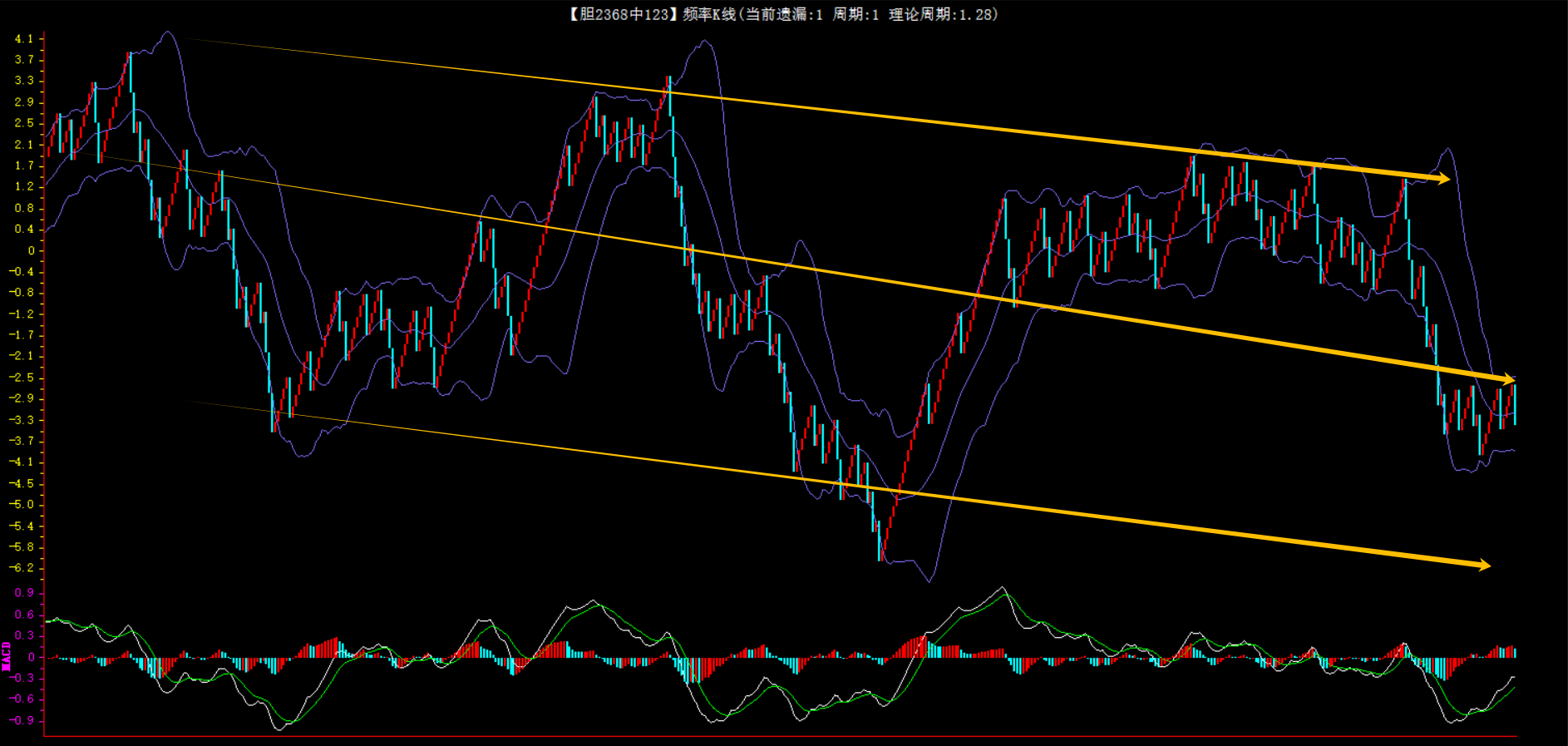The image size is (1568, 746).
Task: Click the 0.9 label on the MACD axis
Action: [x=24, y=593]
